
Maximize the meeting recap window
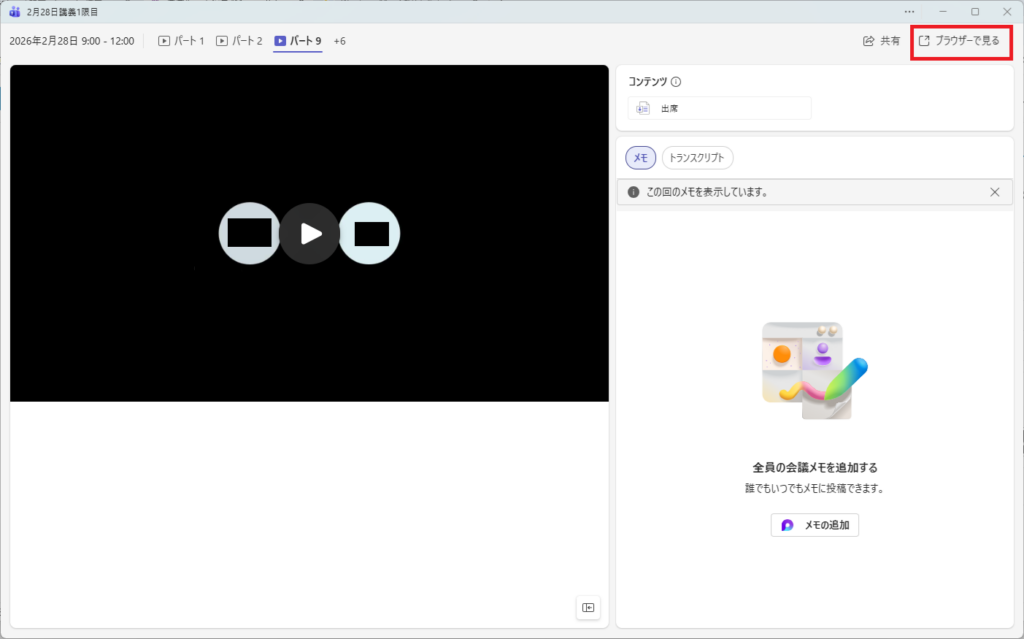coord(975,12)
